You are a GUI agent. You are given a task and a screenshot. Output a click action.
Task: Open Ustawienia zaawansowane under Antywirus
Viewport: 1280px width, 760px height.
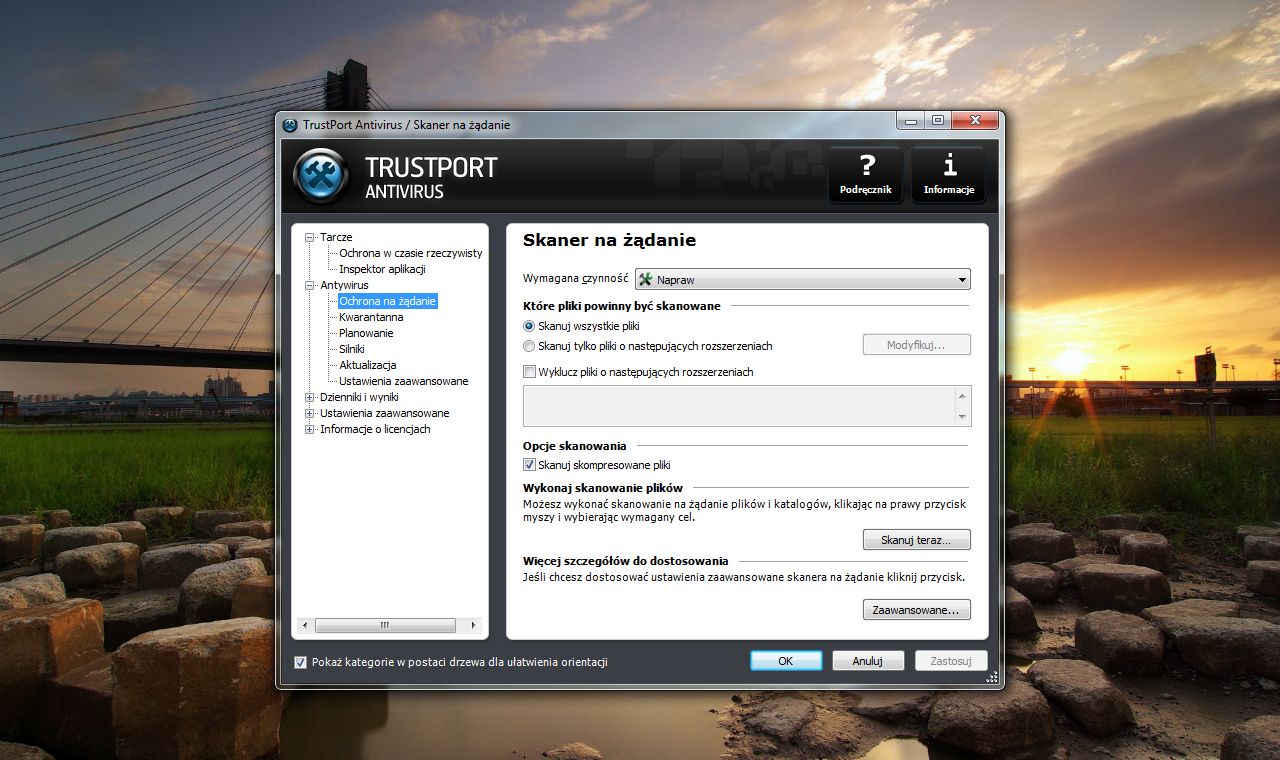[403, 381]
